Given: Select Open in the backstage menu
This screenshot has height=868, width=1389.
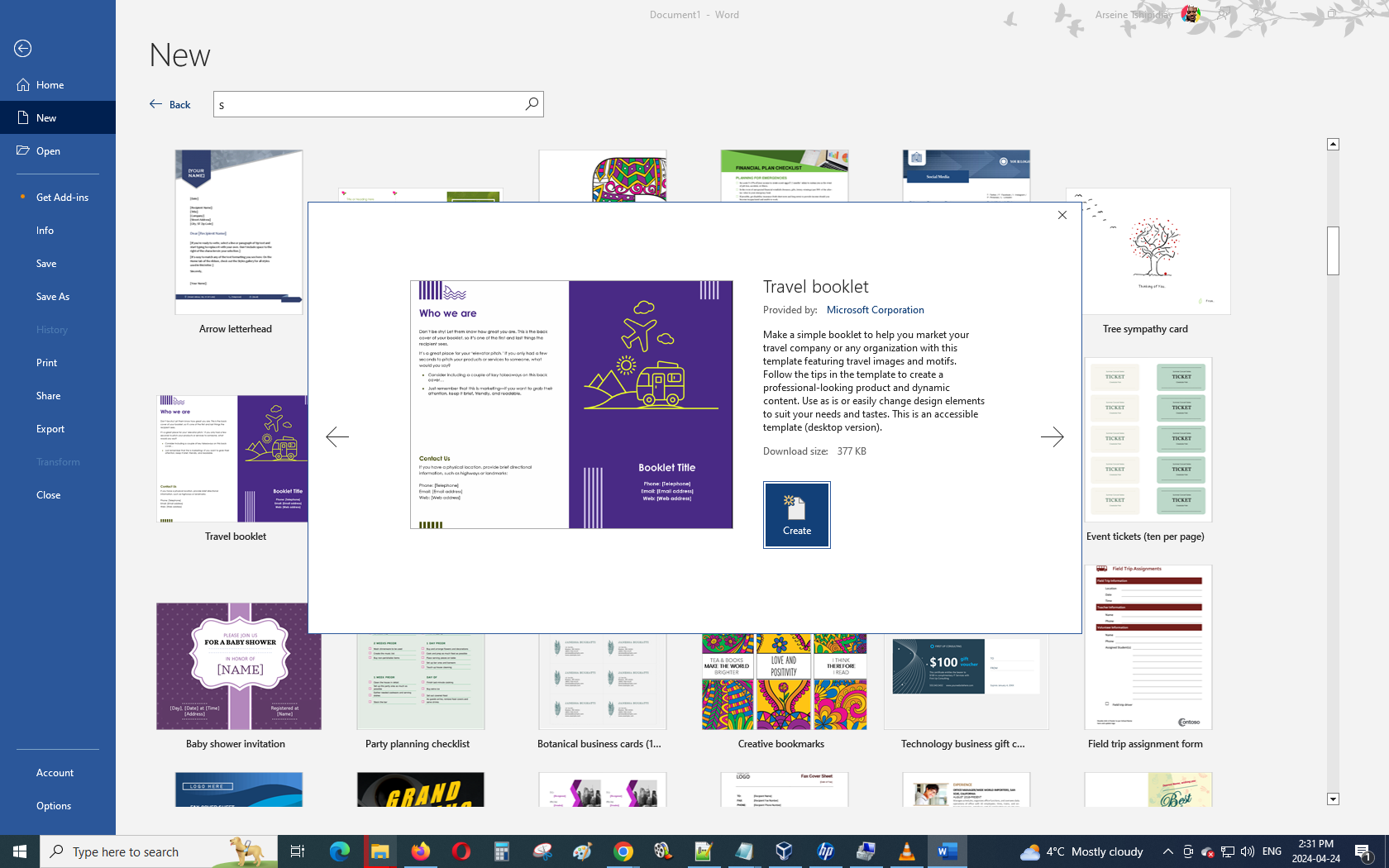Looking at the screenshot, I should [x=48, y=151].
